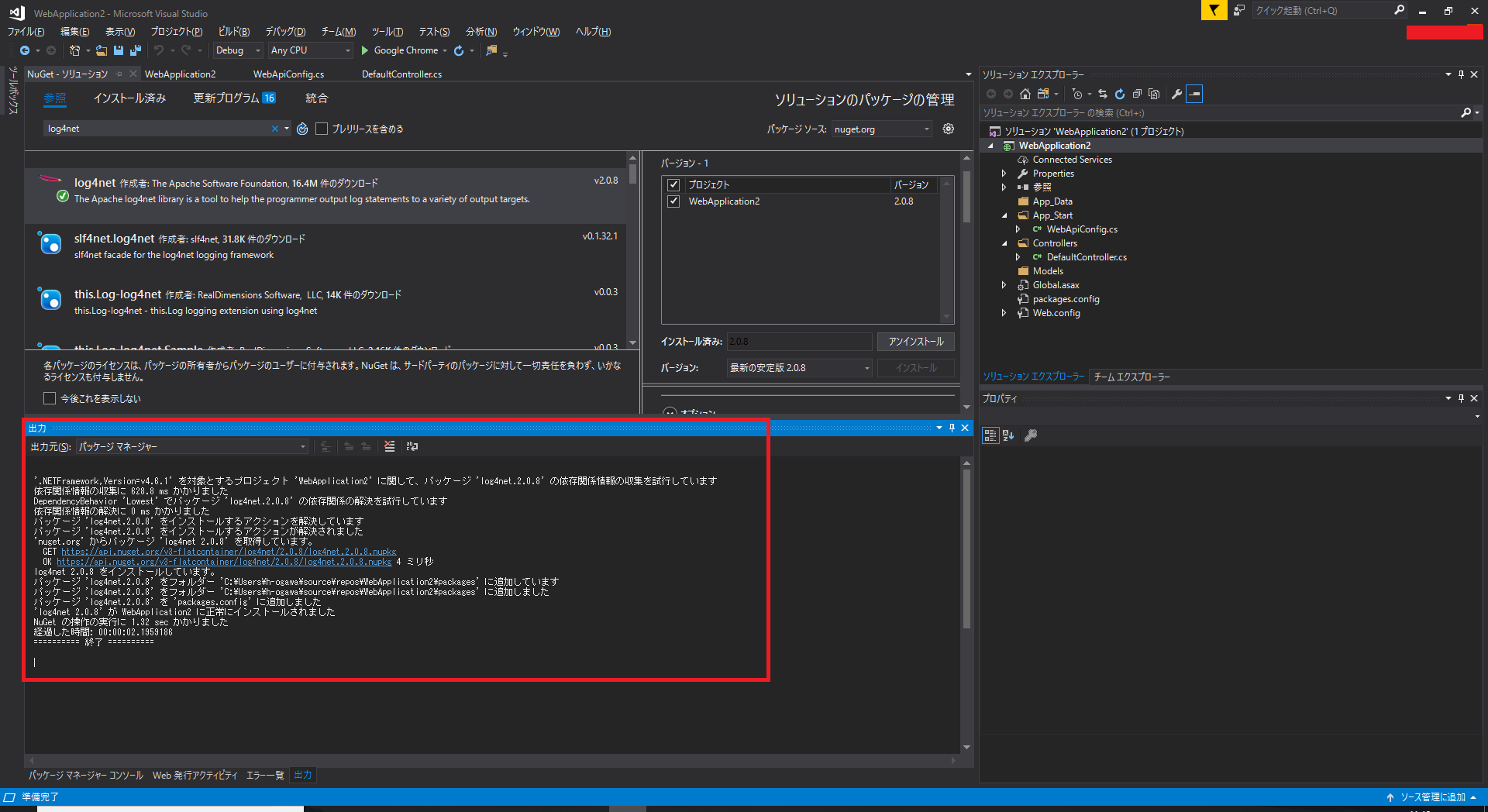This screenshot has width=1488, height=812.
Task: Click the Property Pages wrench in Properties panel
Action: point(1031,435)
